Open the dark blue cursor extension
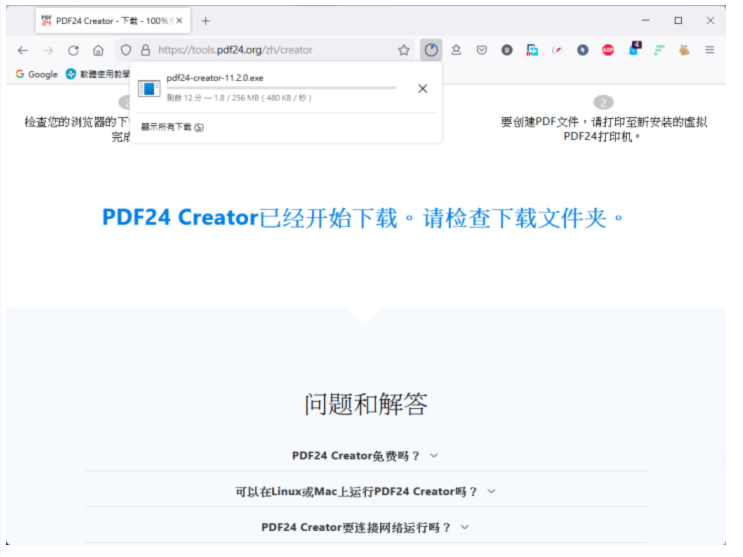This screenshot has height=557, width=743. (582, 50)
